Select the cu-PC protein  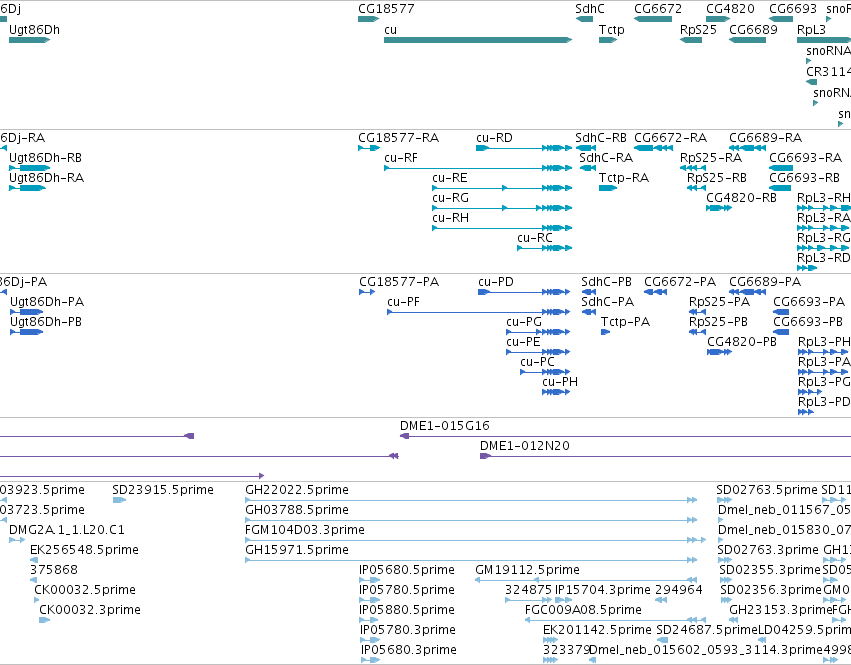[x=545, y=372]
